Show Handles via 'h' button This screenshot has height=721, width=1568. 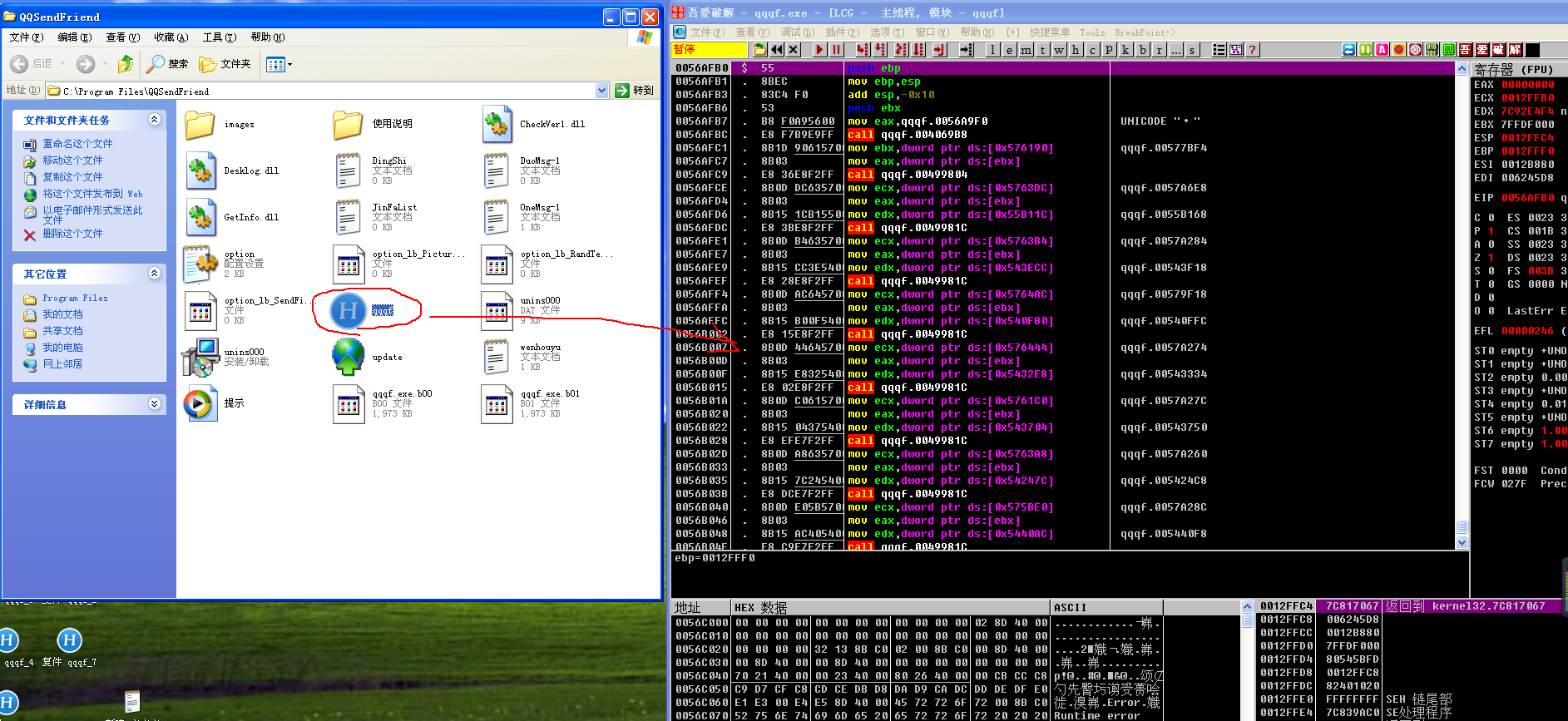click(x=1076, y=50)
